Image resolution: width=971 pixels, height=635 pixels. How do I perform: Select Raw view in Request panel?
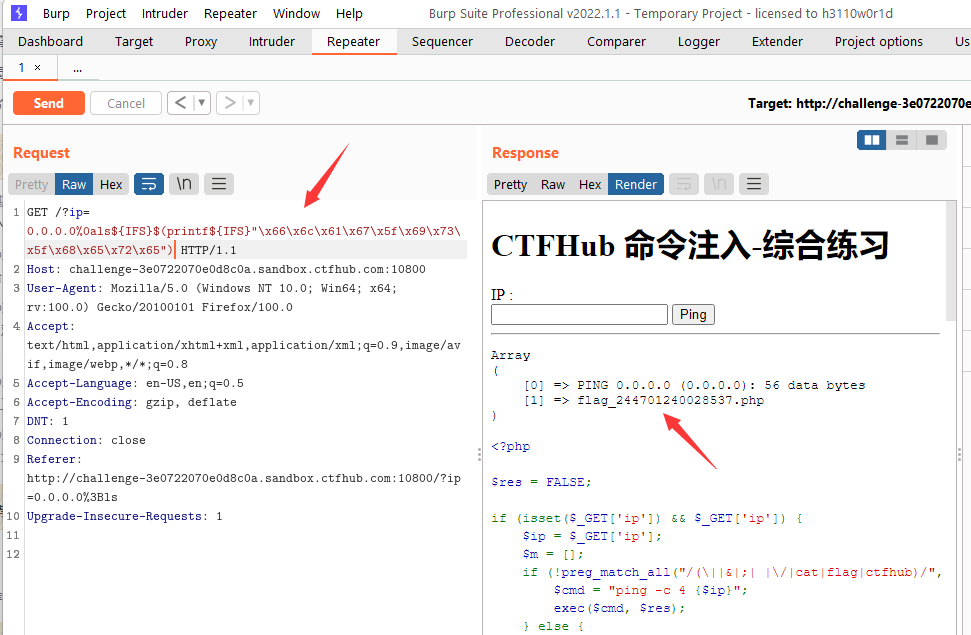coord(74,184)
